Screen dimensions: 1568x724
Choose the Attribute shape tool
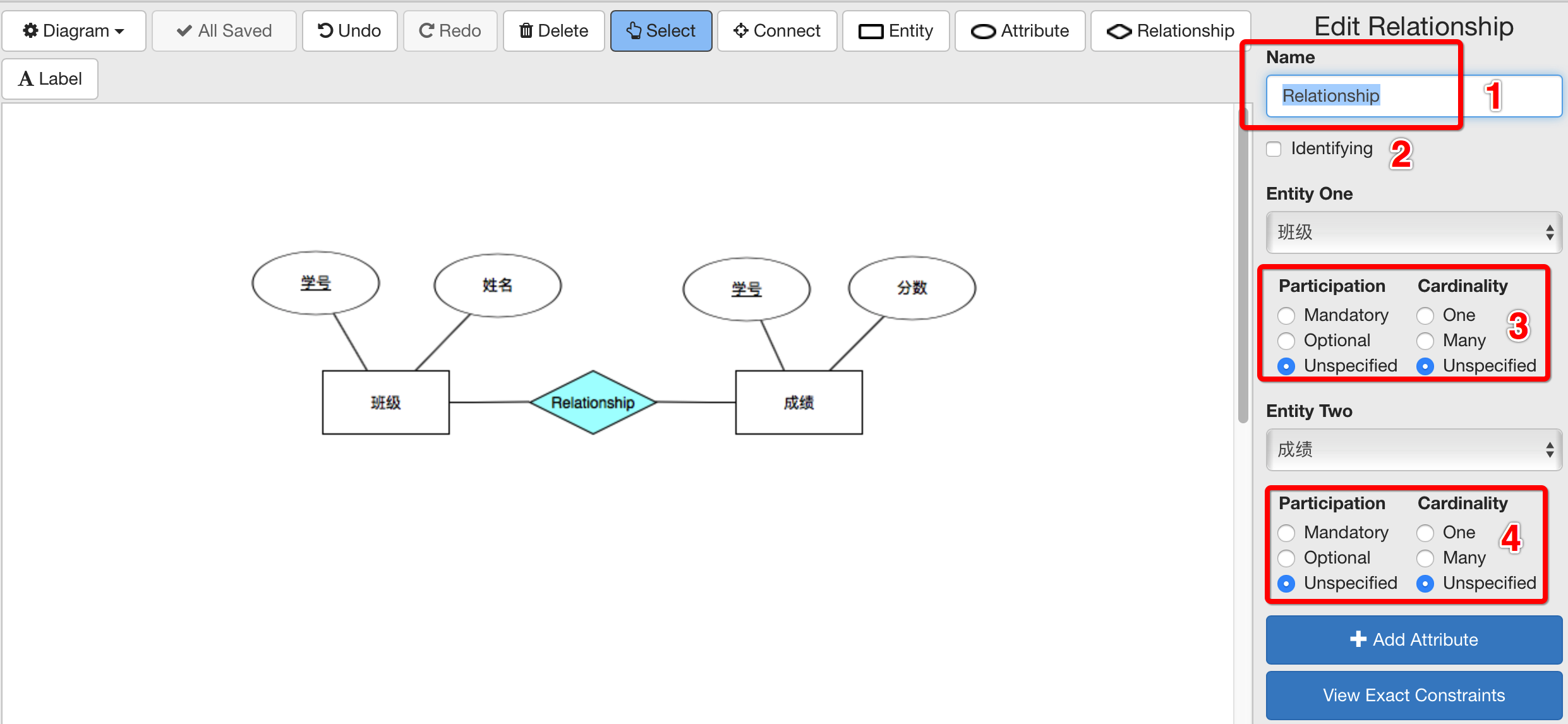pyautogui.click(x=1020, y=30)
